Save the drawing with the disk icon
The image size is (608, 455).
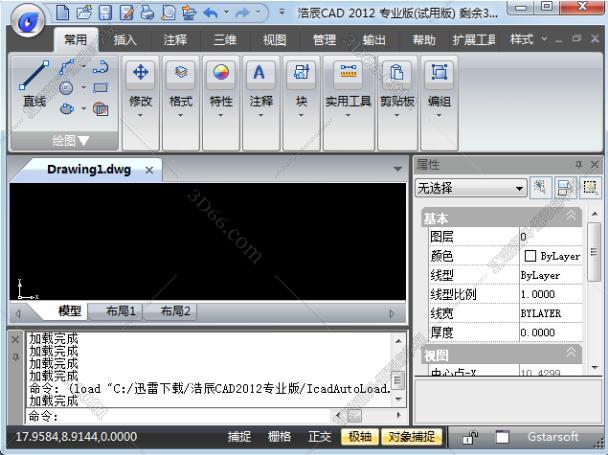coord(105,12)
